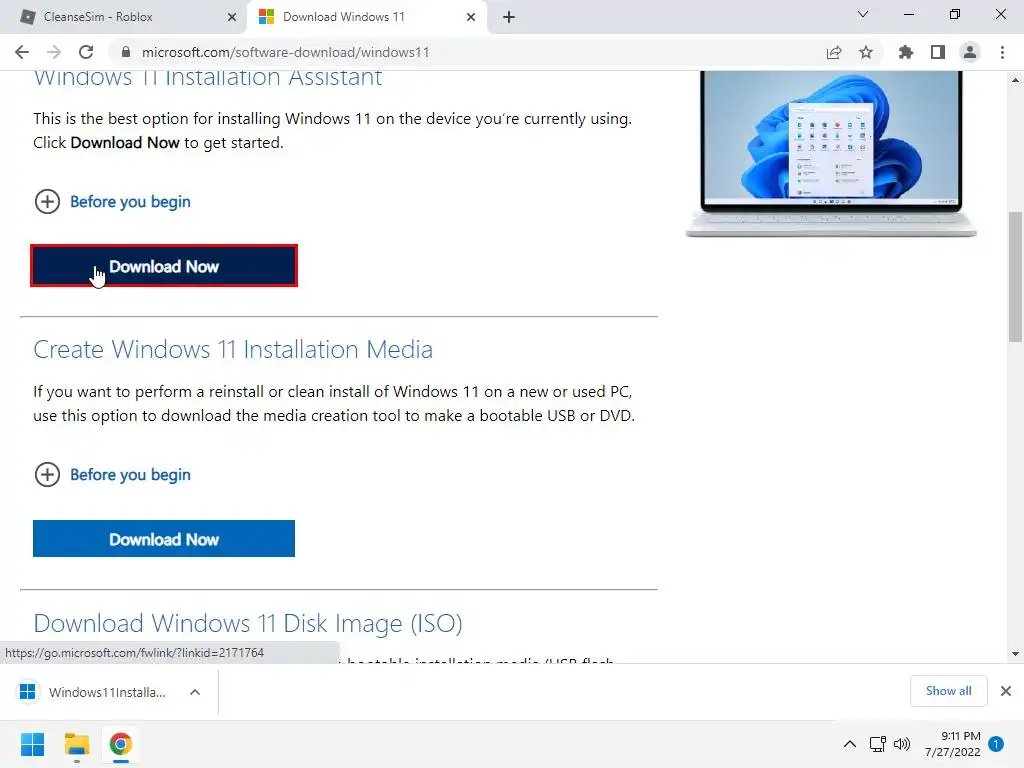Go back to the previous page
This screenshot has height=768, width=1024.
coord(22,52)
